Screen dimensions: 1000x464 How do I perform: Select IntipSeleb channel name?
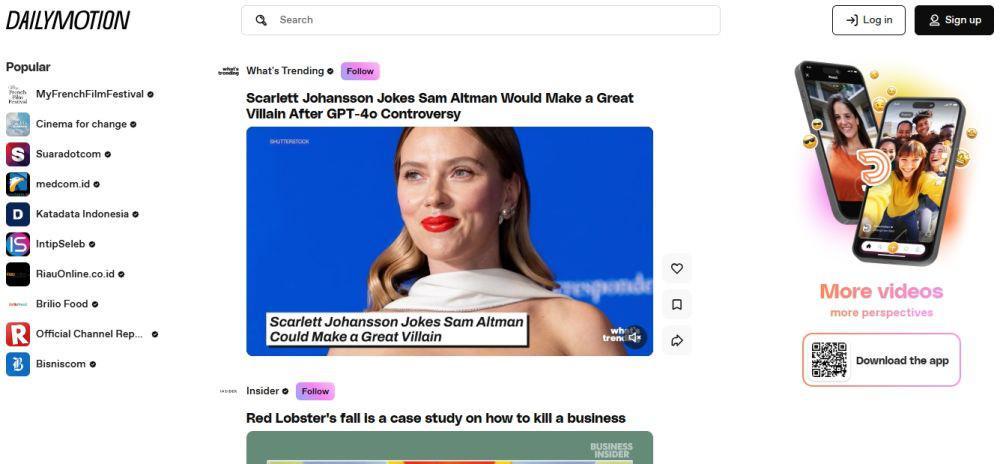click(x=61, y=244)
